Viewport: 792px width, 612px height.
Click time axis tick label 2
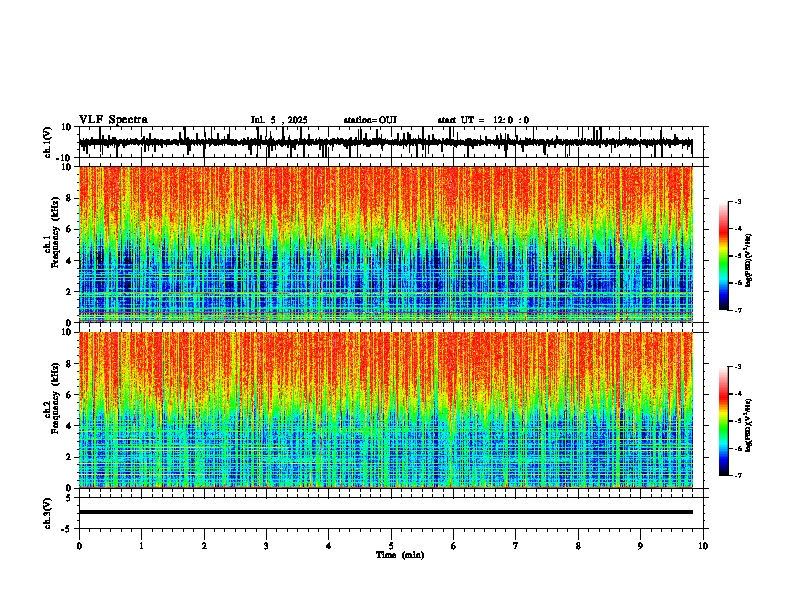pyautogui.click(x=204, y=546)
